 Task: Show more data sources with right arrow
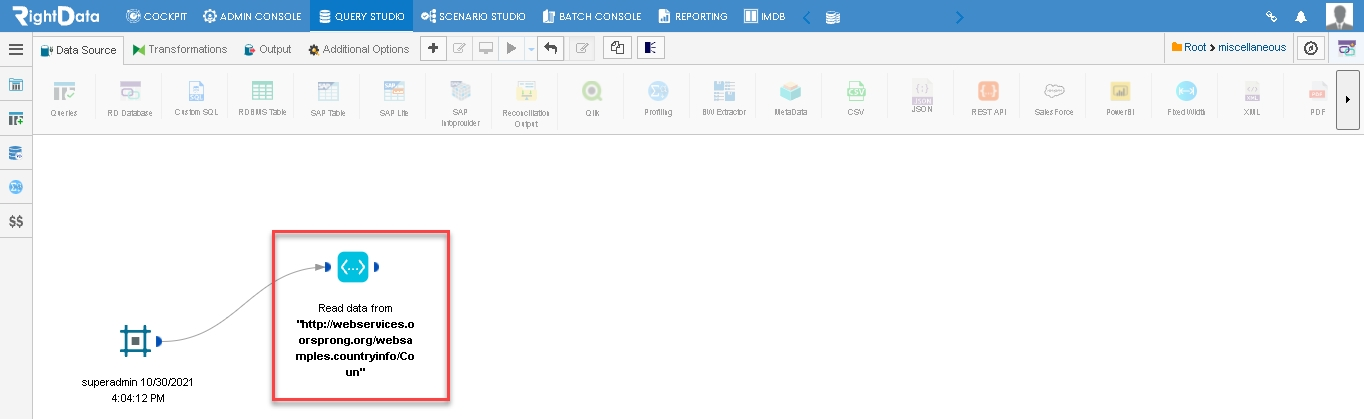(x=1348, y=100)
